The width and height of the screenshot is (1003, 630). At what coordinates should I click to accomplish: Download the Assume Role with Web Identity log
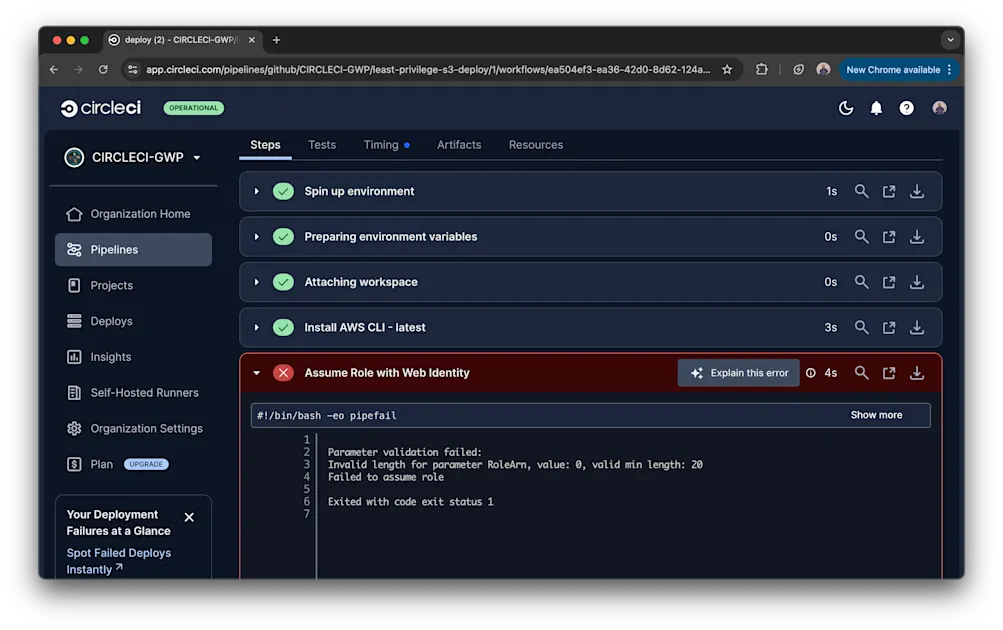[x=917, y=373]
